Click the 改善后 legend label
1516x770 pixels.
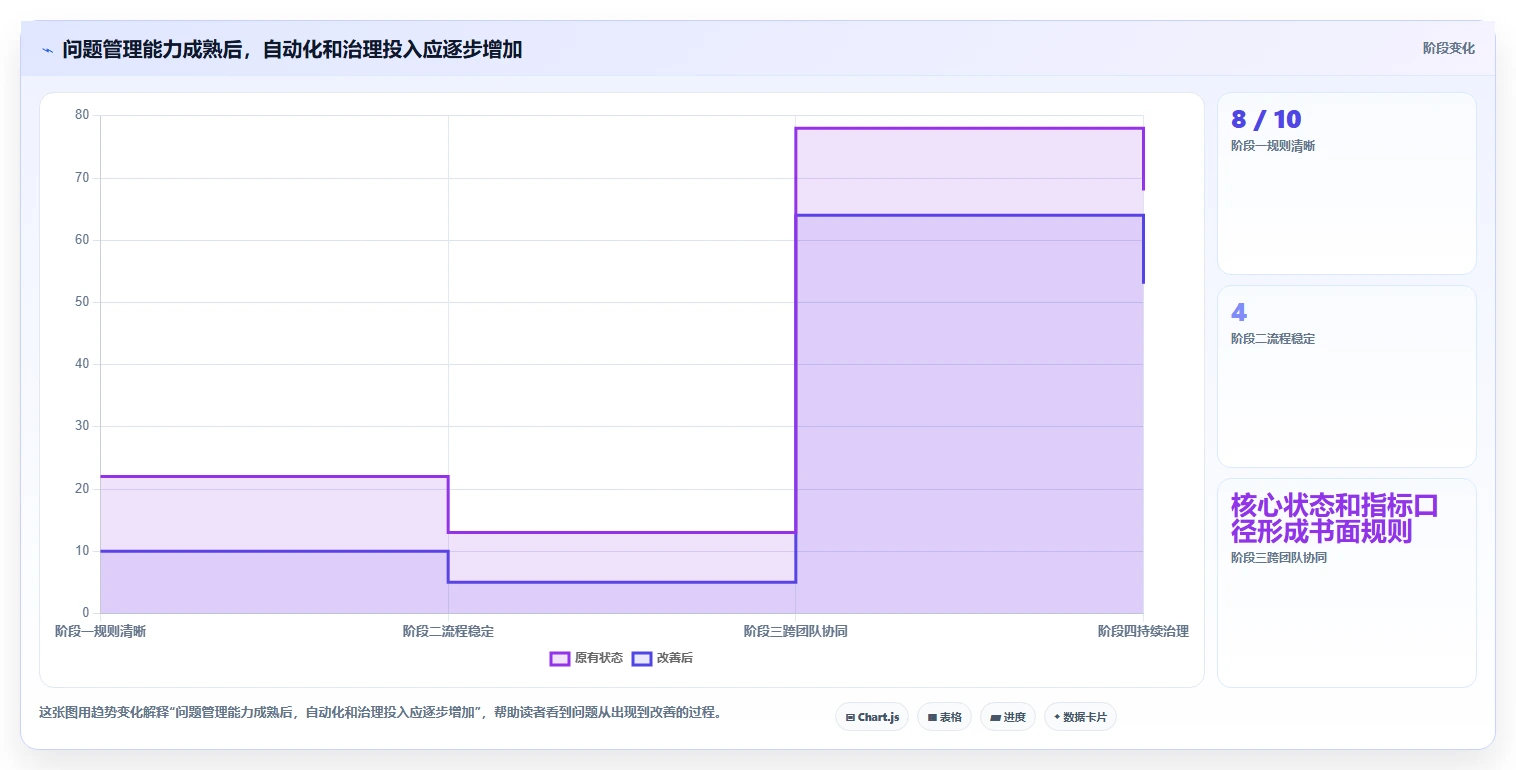pyautogui.click(x=675, y=658)
